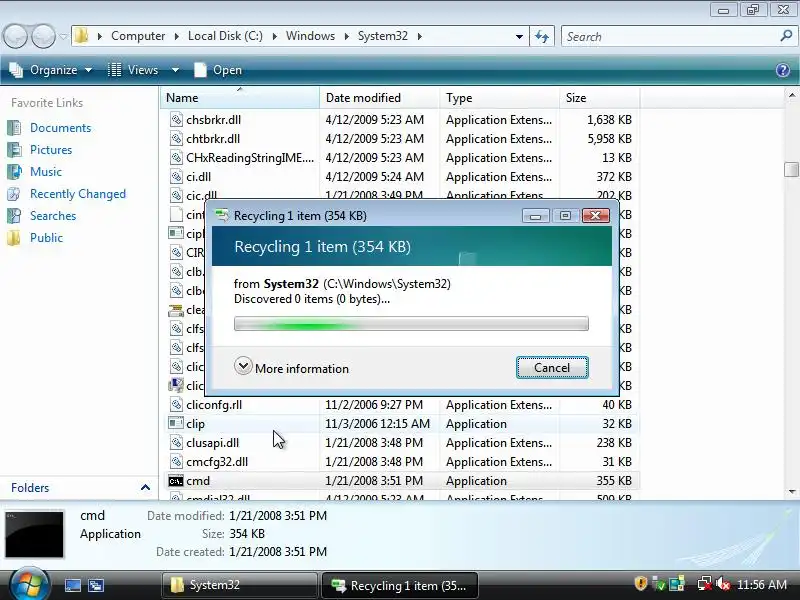Sort by Size column header

[599, 97]
